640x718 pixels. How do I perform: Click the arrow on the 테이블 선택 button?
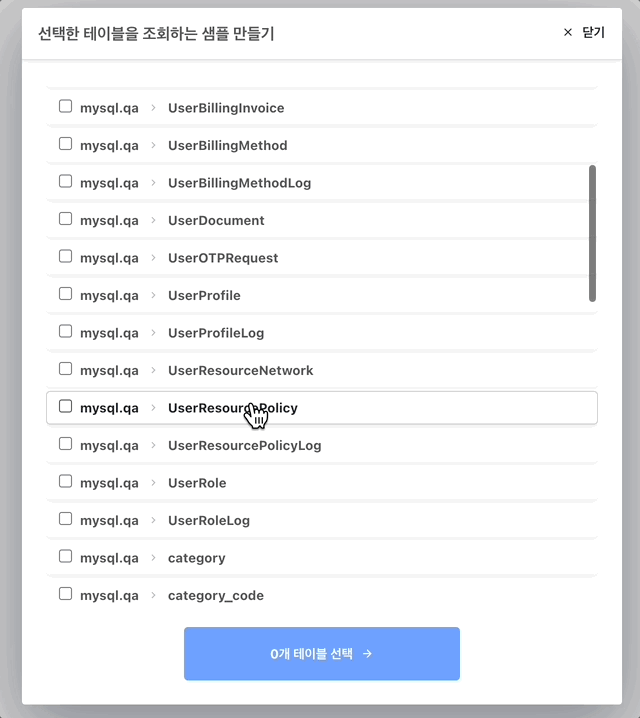click(x=368, y=653)
